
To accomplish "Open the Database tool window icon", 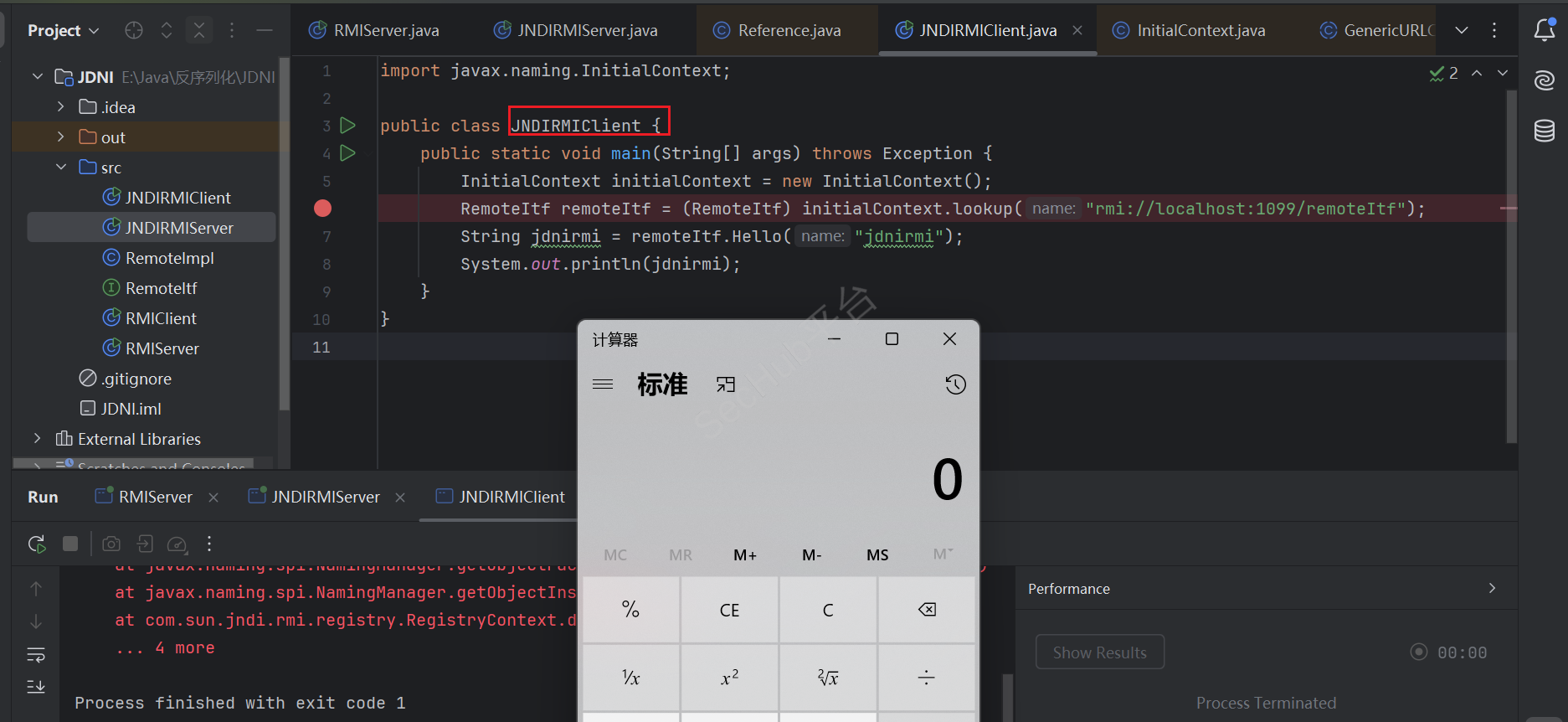I will coord(1544,131).
